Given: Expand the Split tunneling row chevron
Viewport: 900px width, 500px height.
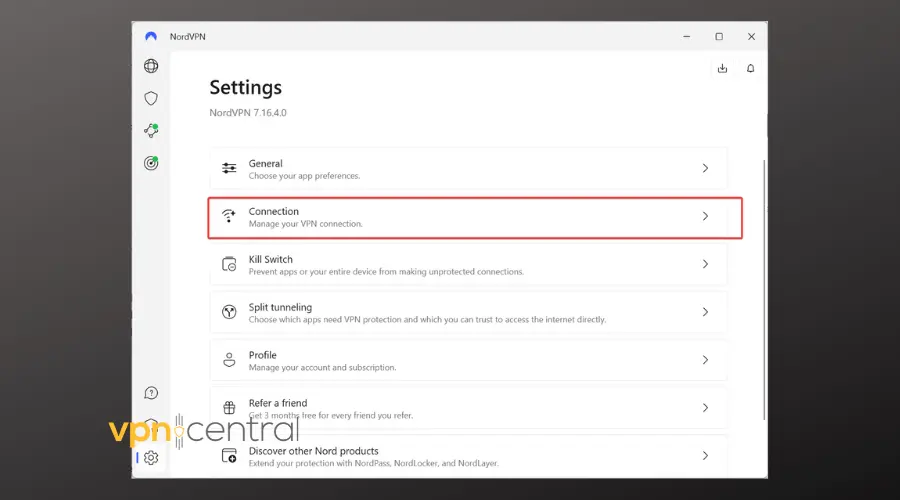Looking at the screenshot, I should click(705, 312).
